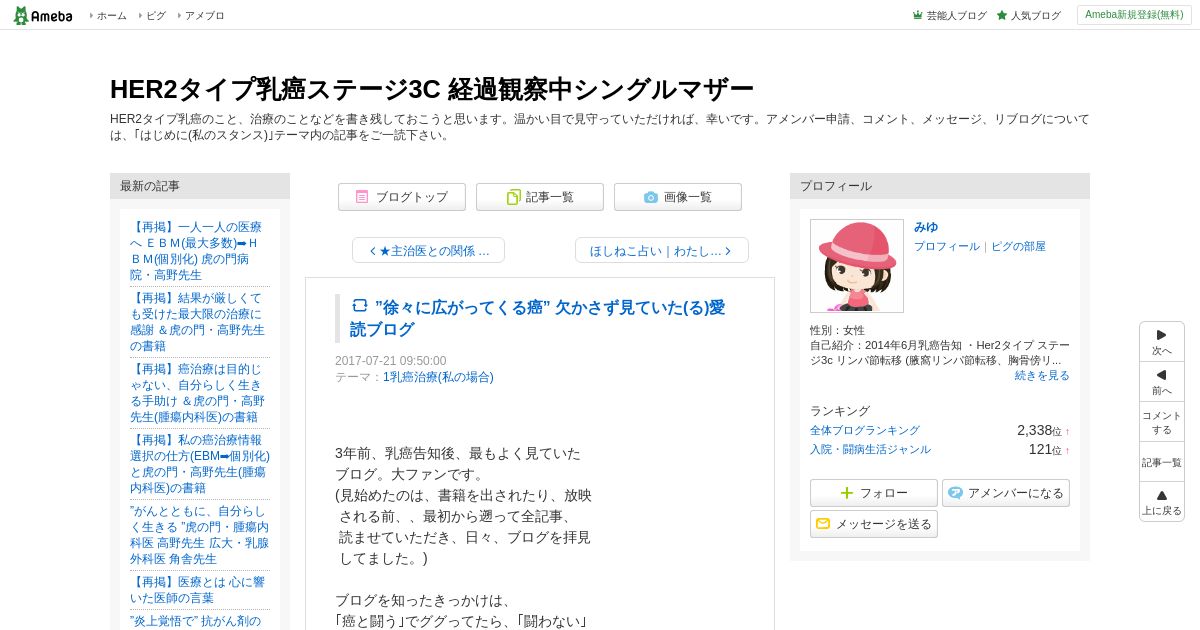This screenshot has height=630, width=1200.
Task: Click the reblog icon beside article title
Action: (360, 305)
